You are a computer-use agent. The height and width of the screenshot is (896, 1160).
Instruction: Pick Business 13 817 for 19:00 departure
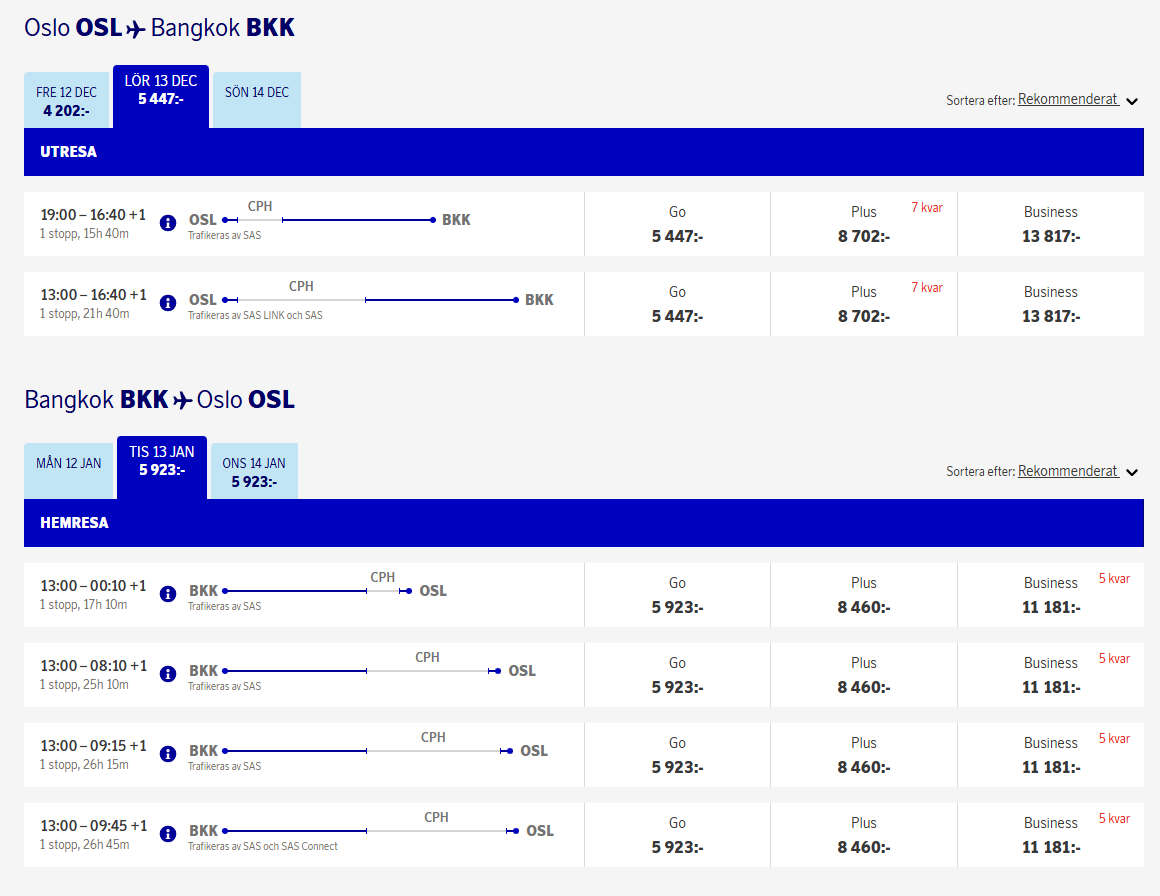pos(1050,225)
